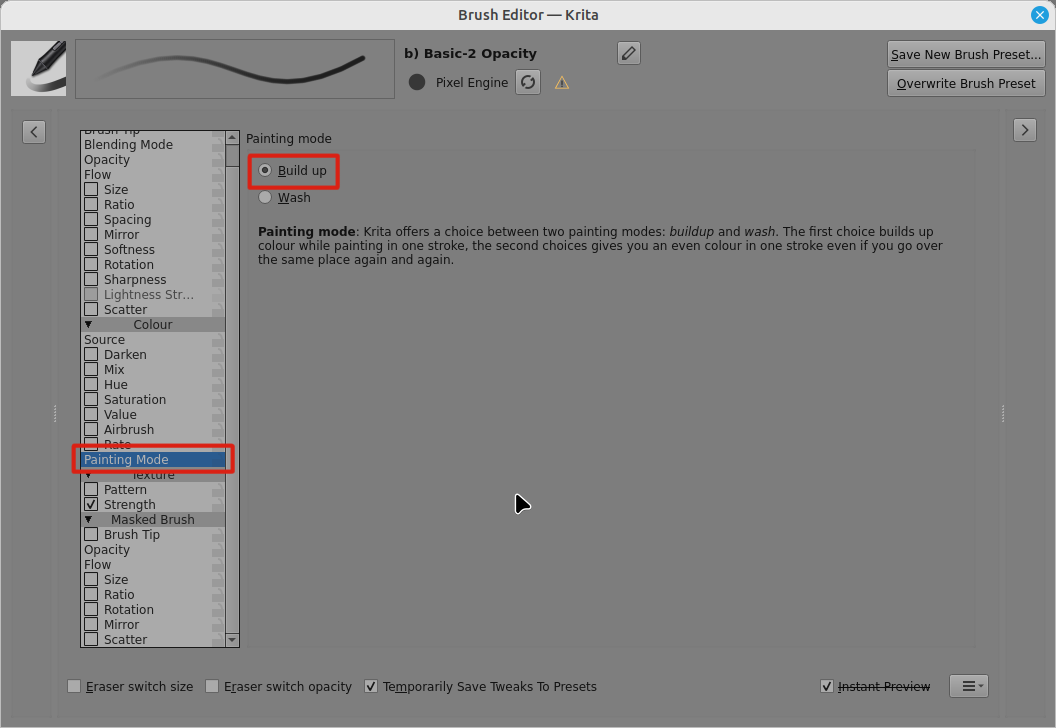This screenshot has width=1056, height=728.
Task: Expand the scratchpad with the right arrow icon
Action: 1024,129
